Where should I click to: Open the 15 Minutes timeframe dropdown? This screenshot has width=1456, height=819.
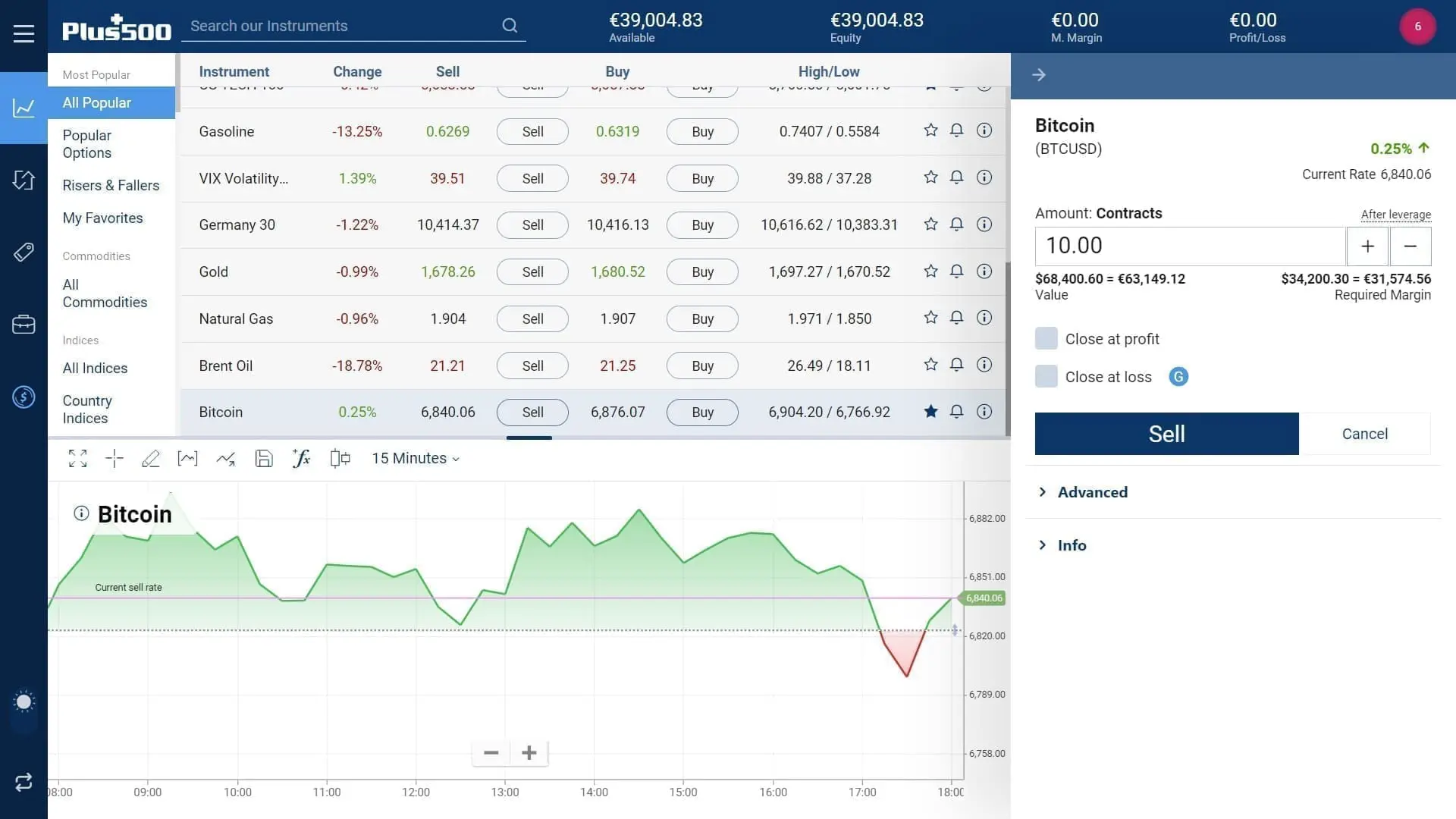(415, 458)
